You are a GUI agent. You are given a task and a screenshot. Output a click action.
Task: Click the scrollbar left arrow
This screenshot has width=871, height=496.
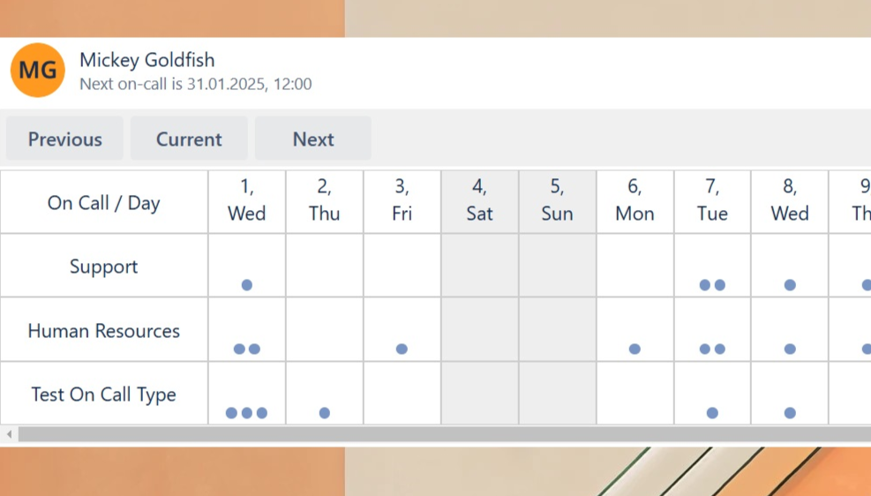[9, 434]
